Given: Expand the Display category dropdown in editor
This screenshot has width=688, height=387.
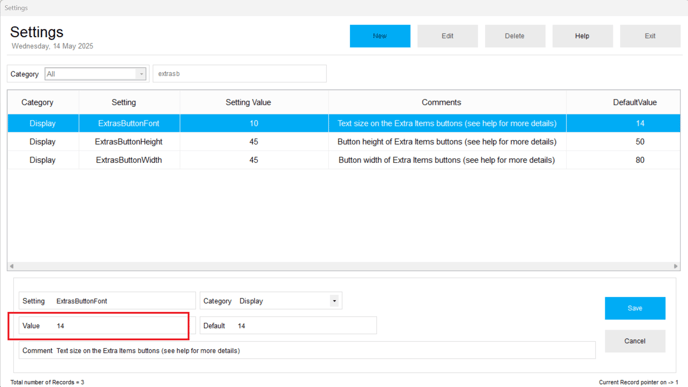Looking at the screenshot, I should (334, 301).
